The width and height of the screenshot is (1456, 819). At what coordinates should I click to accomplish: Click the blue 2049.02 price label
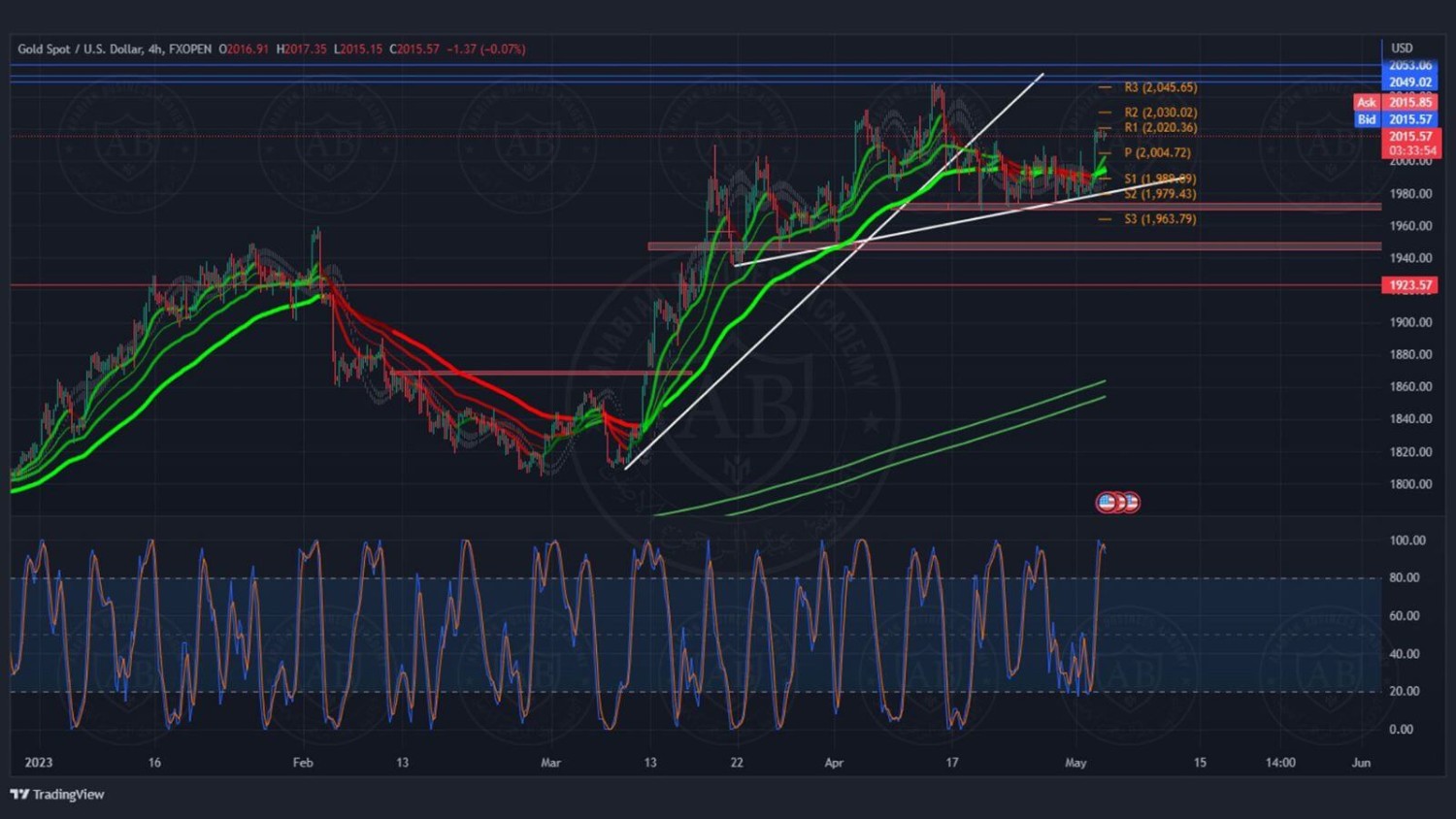1410,82
